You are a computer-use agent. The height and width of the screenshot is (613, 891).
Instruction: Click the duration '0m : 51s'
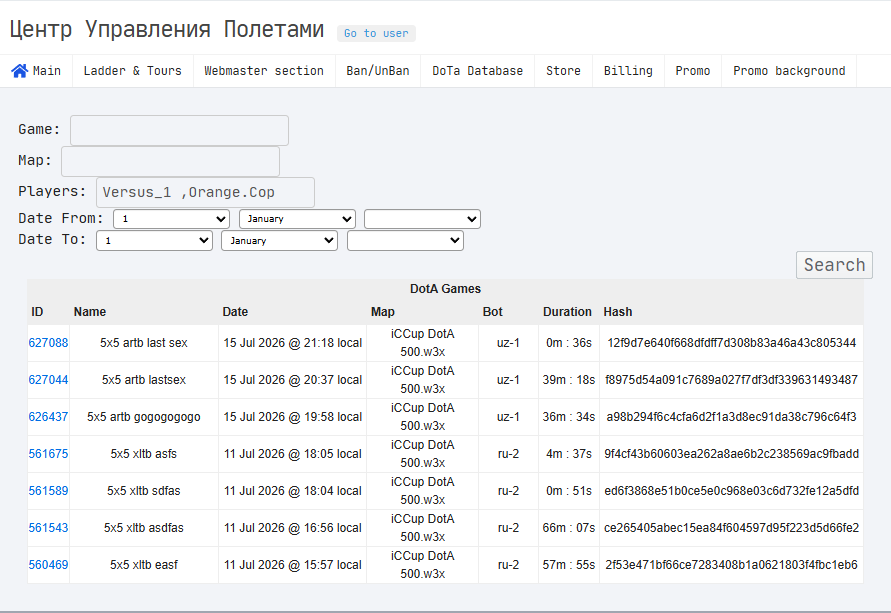569,490
